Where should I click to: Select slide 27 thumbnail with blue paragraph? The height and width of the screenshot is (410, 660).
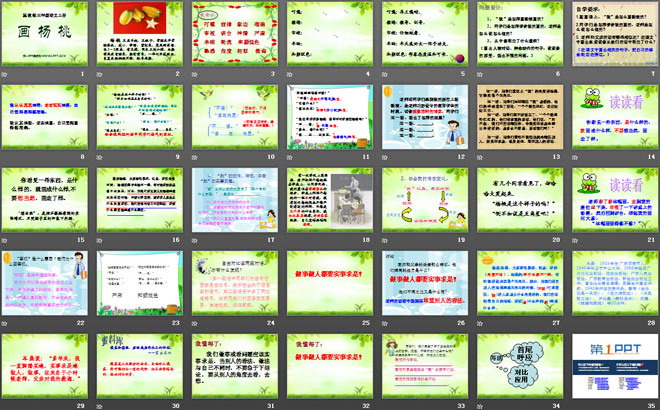[520, 283]
